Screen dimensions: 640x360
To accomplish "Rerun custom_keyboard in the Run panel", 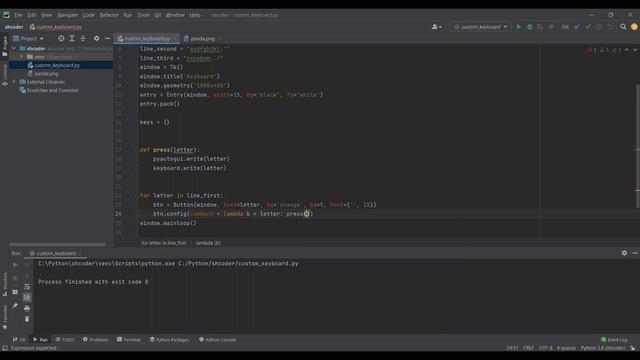I will [15, 265].
